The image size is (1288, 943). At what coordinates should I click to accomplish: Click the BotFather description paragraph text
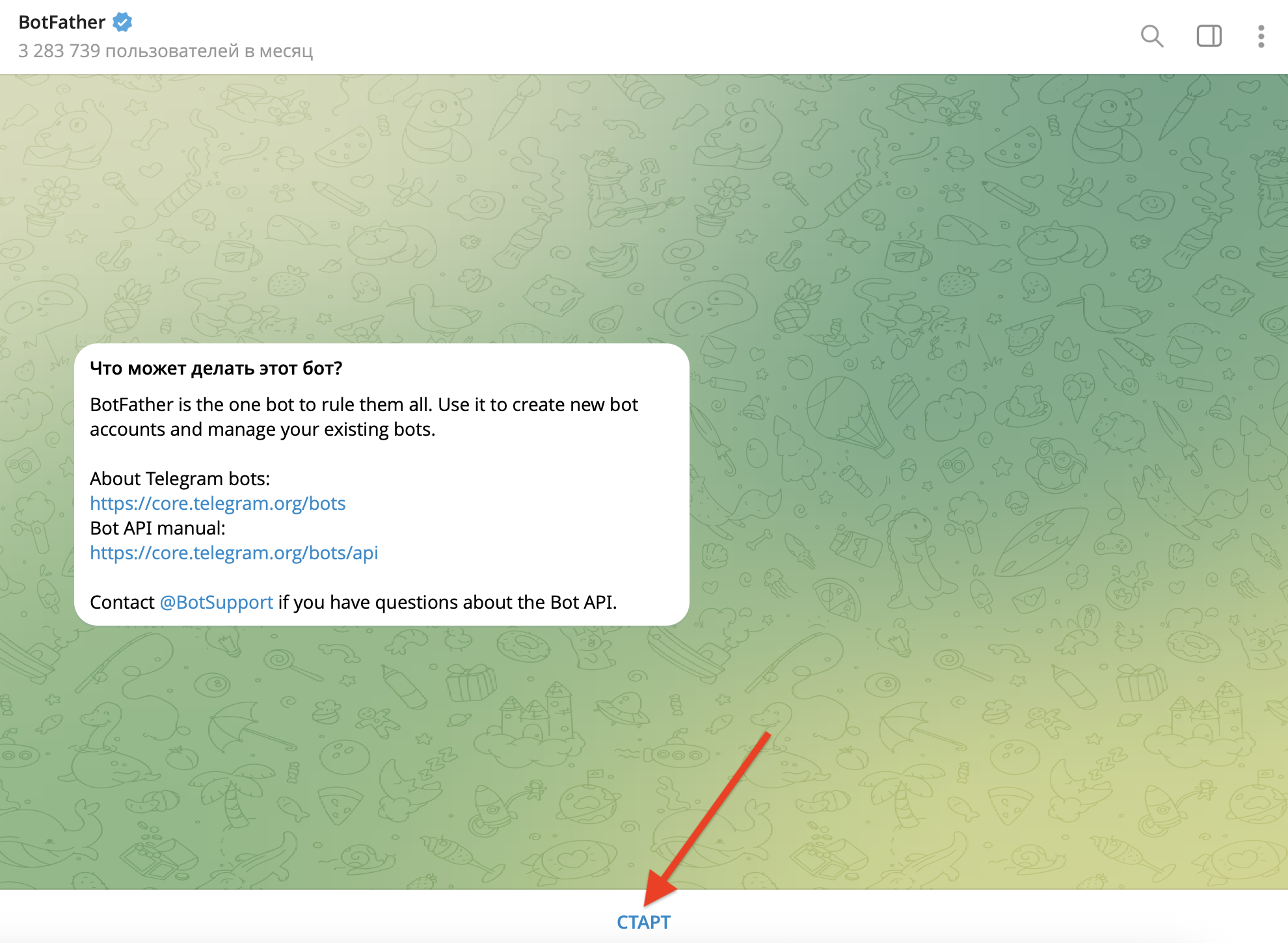tap(364, 417)
